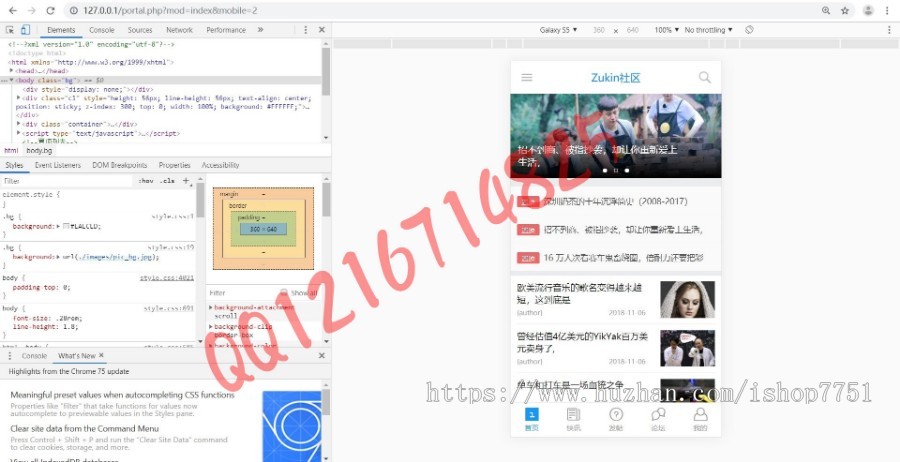Close the What's New tab

tap(102, 356)
